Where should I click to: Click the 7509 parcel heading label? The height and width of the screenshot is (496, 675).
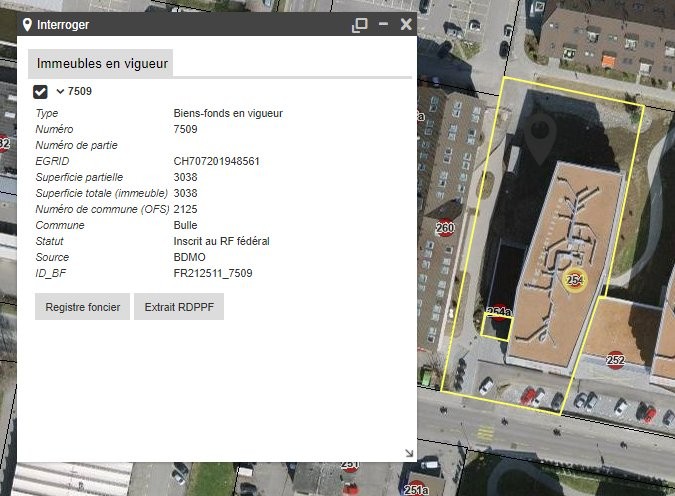click(x=80, y=92)
